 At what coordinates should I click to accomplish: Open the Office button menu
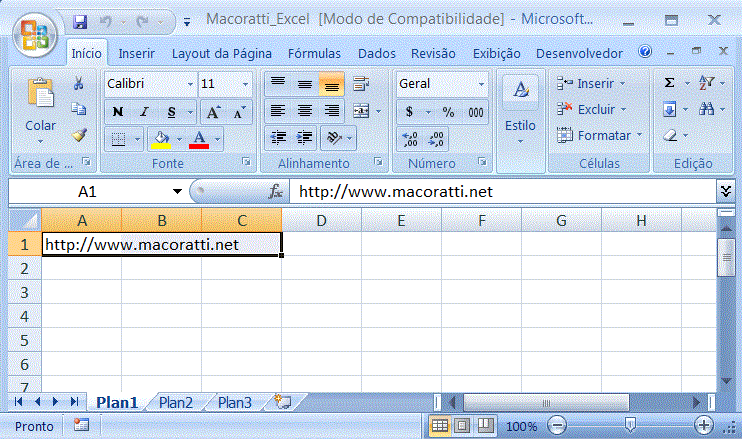point(35,35)
